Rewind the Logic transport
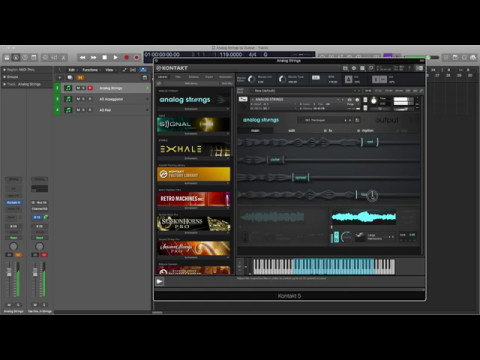The height and width of the screenshot is (360, 480). (82, 58)
